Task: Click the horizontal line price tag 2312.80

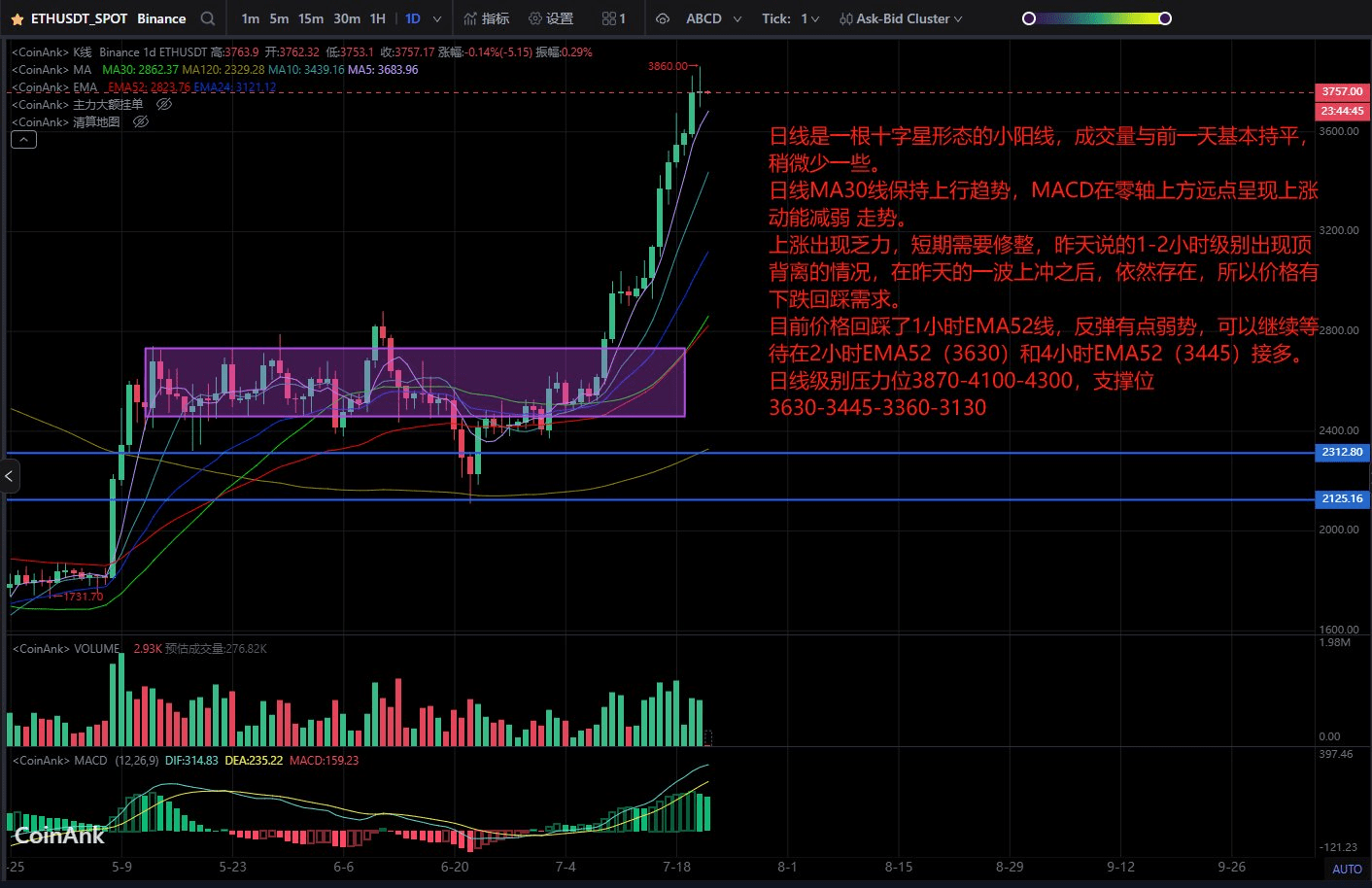Action: (1342, 452)
